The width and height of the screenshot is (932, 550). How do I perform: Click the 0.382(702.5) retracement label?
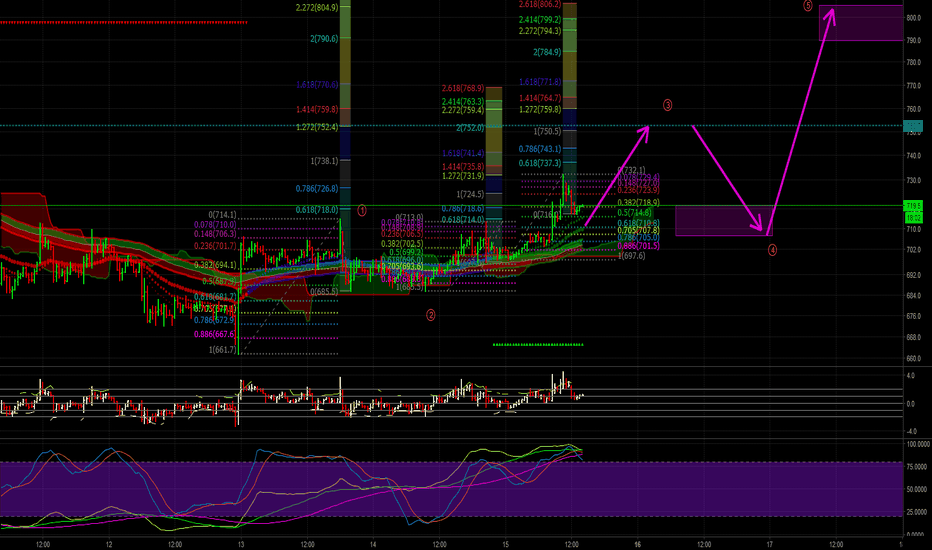click(402, 244)
